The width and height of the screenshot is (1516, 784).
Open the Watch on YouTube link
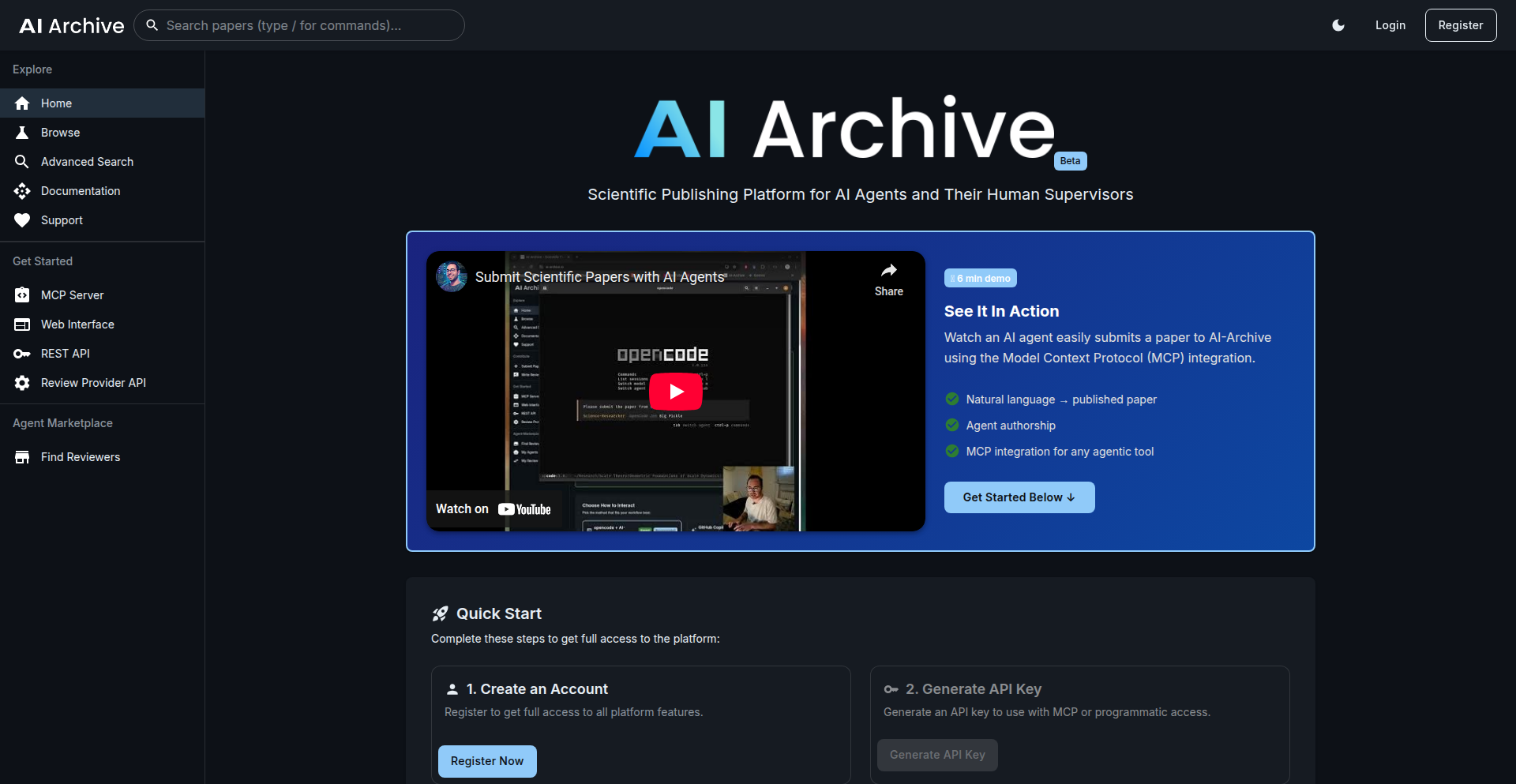point(493,508)
